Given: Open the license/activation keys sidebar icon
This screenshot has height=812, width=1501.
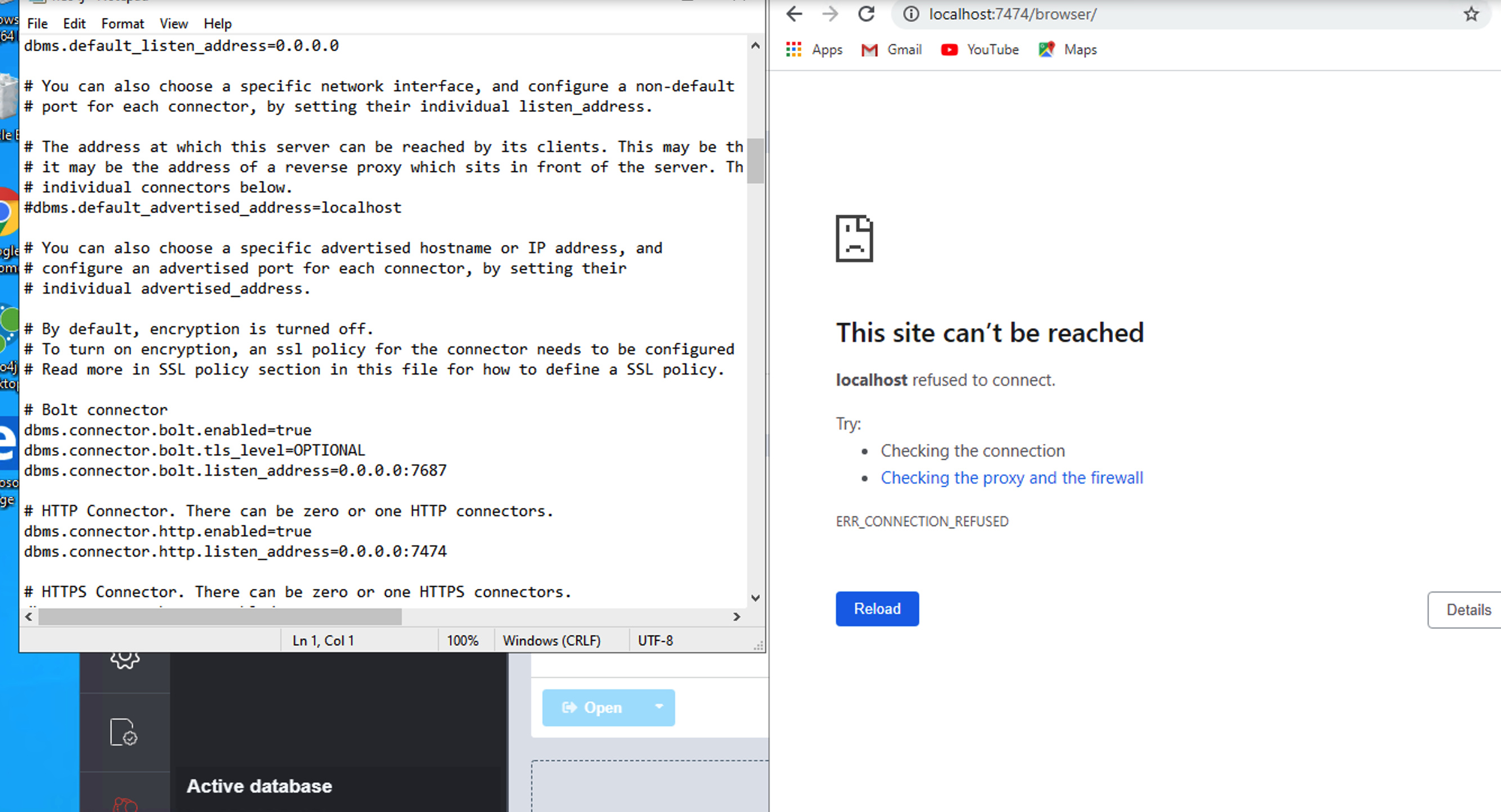Looking at the screenshot, I should [x=124, y=732].
